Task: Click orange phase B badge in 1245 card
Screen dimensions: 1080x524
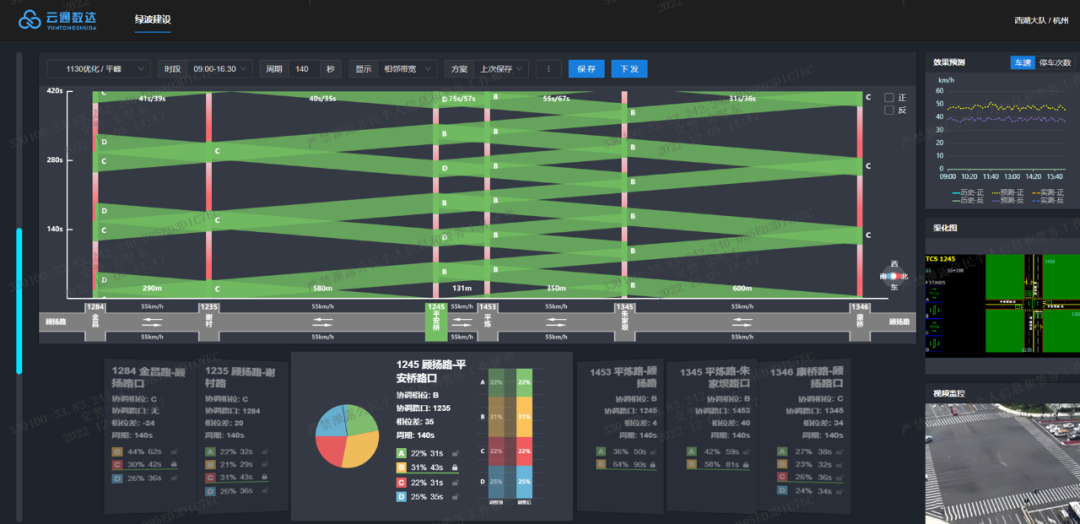Action: click(402, 468)
